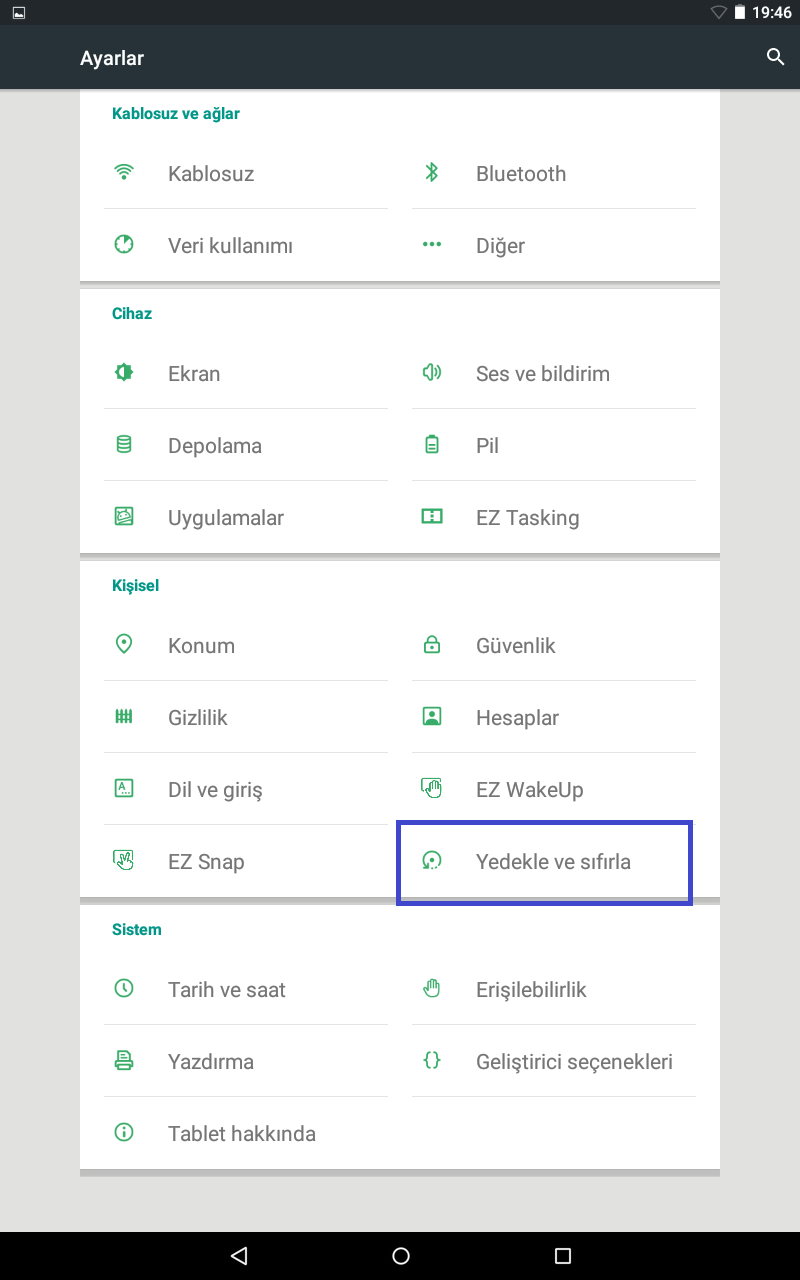The image size is (800, 1280).
Task: Open Geliştirici seçenekleri developer options
Action: 574,1062
